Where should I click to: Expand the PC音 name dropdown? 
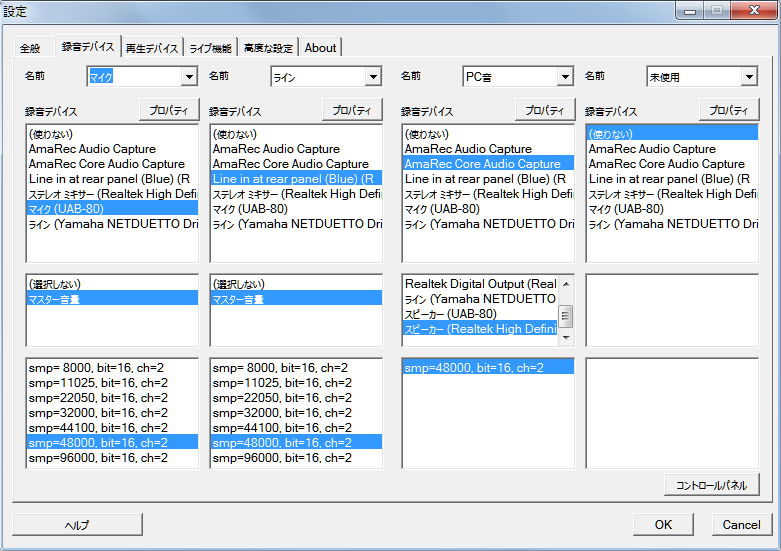565,77
